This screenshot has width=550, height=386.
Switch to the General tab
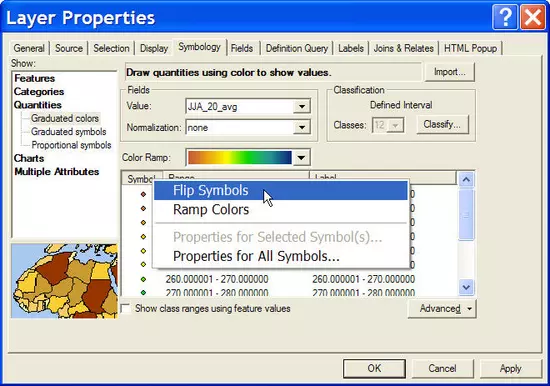click(29, 48)
